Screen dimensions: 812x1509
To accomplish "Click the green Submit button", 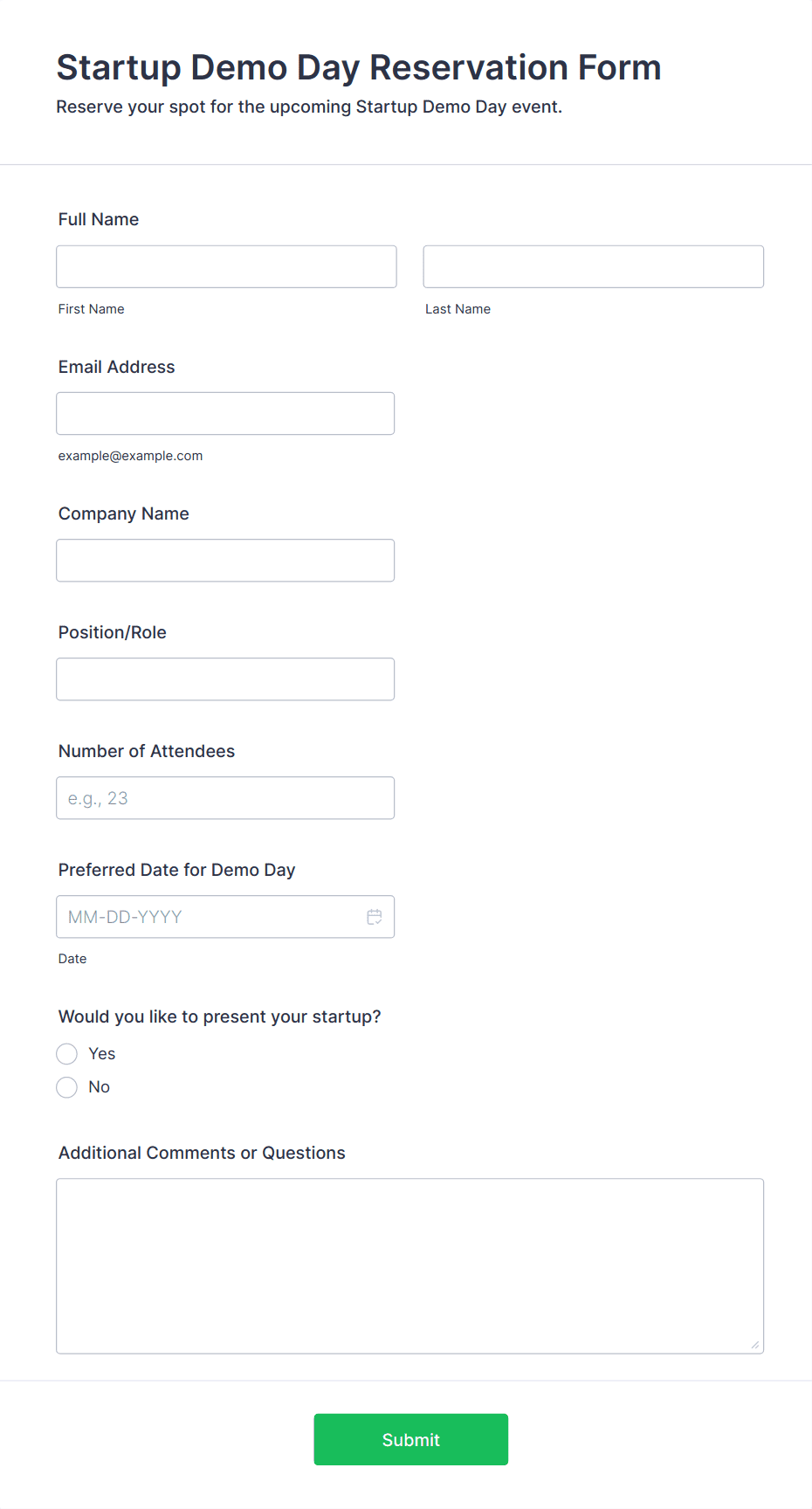I will (x=410, y=1439).
